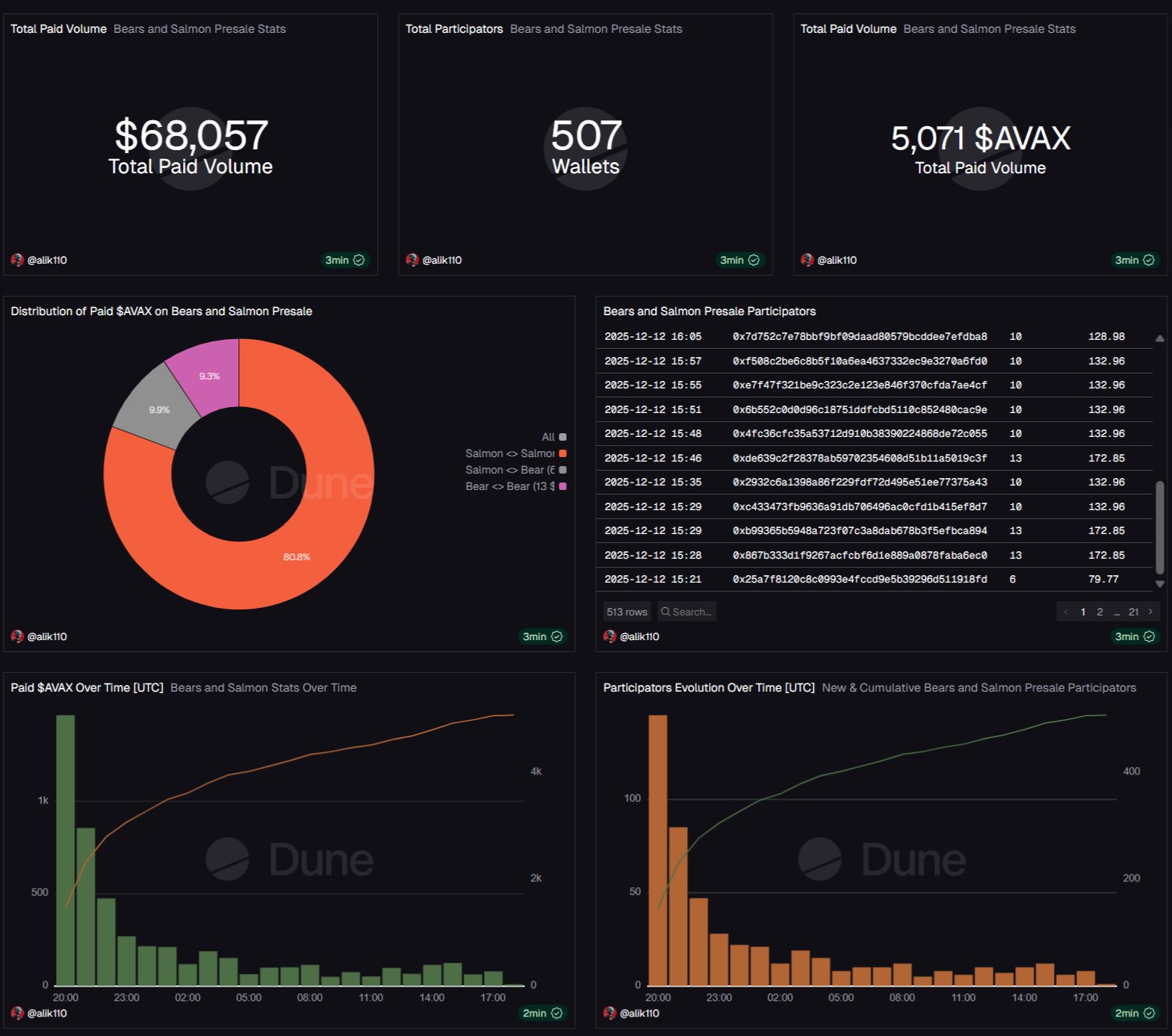Click the table scroll down arrow
Image resolution: width=1172 pixels, height=1036 pixels.
tap(1159, 584)
